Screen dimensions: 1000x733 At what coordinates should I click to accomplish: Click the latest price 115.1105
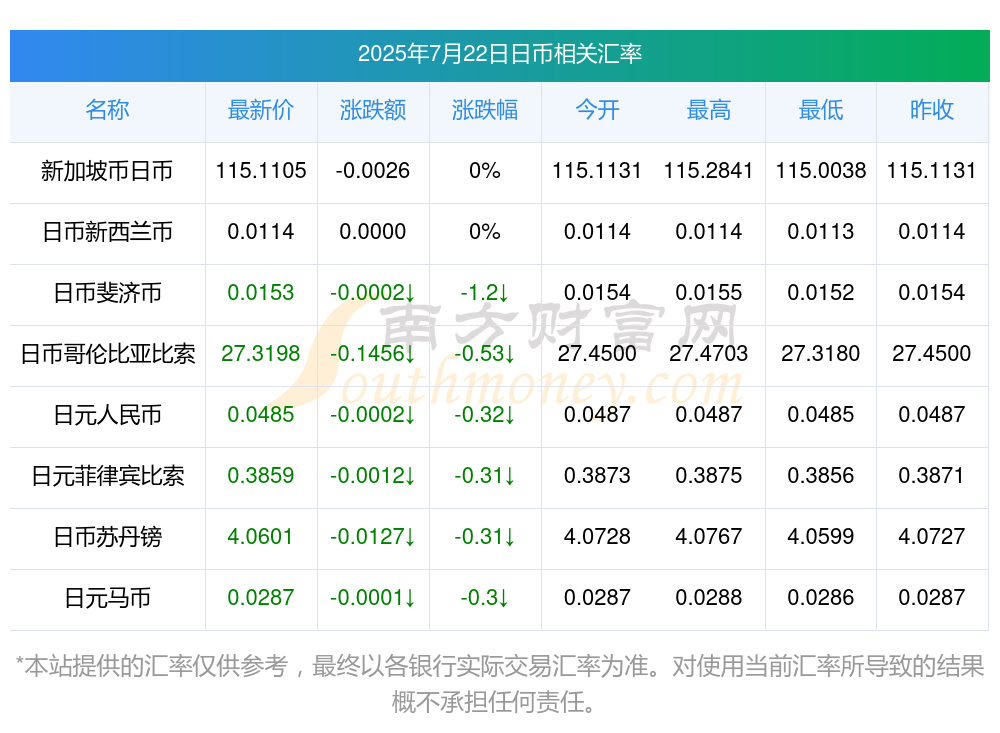tap(261, 170)
